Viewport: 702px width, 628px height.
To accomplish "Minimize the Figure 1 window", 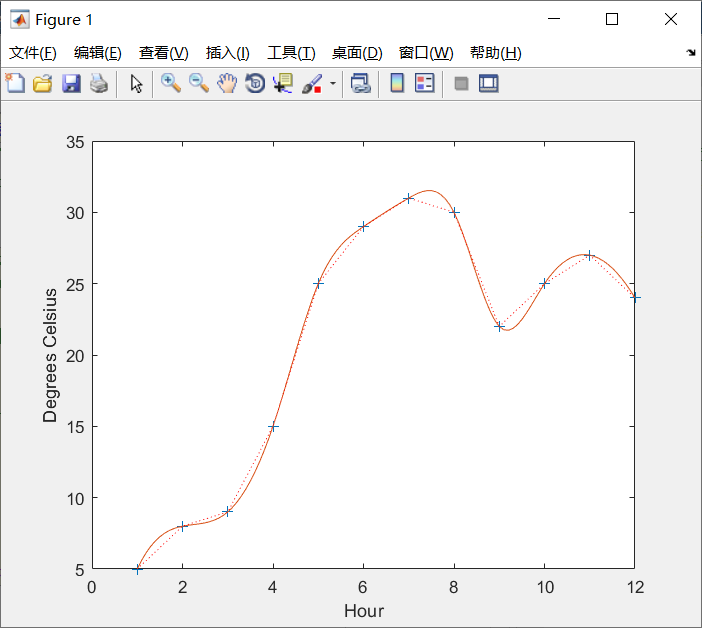I will click(x=554, y=19).
